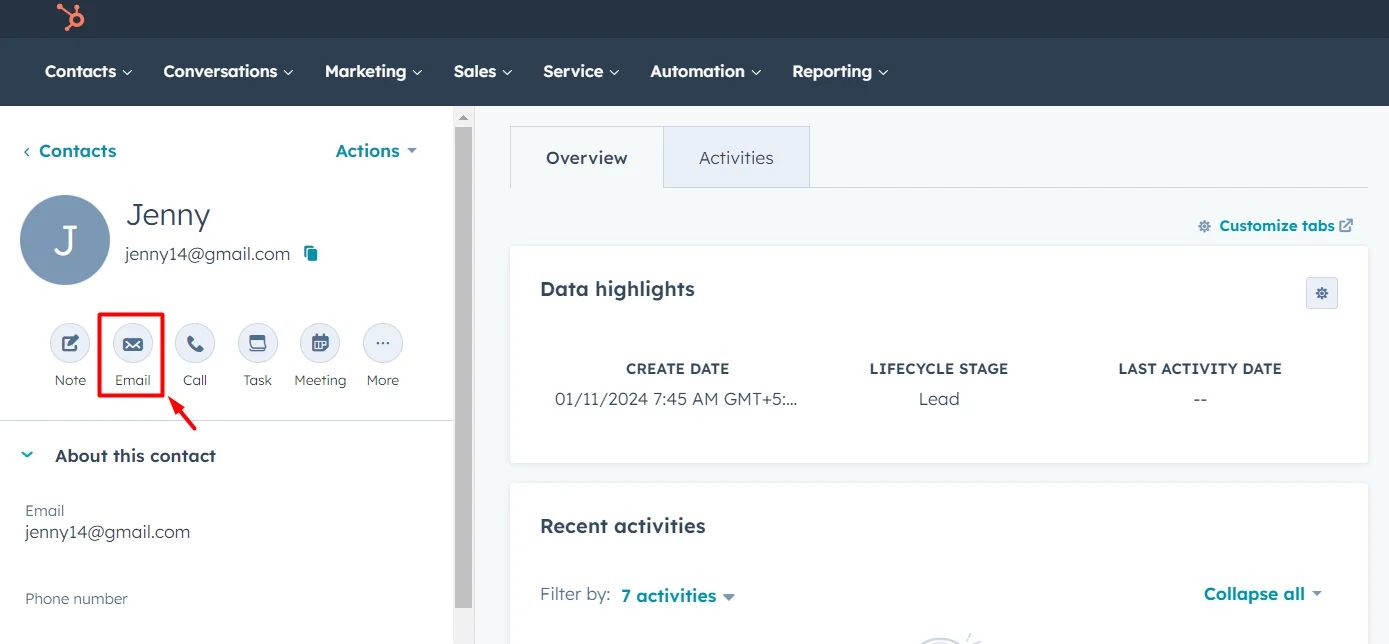Viewport: 1389px width, 644px height.
Task: Open Customize tabs in a new window
Action: [1275, 225]
